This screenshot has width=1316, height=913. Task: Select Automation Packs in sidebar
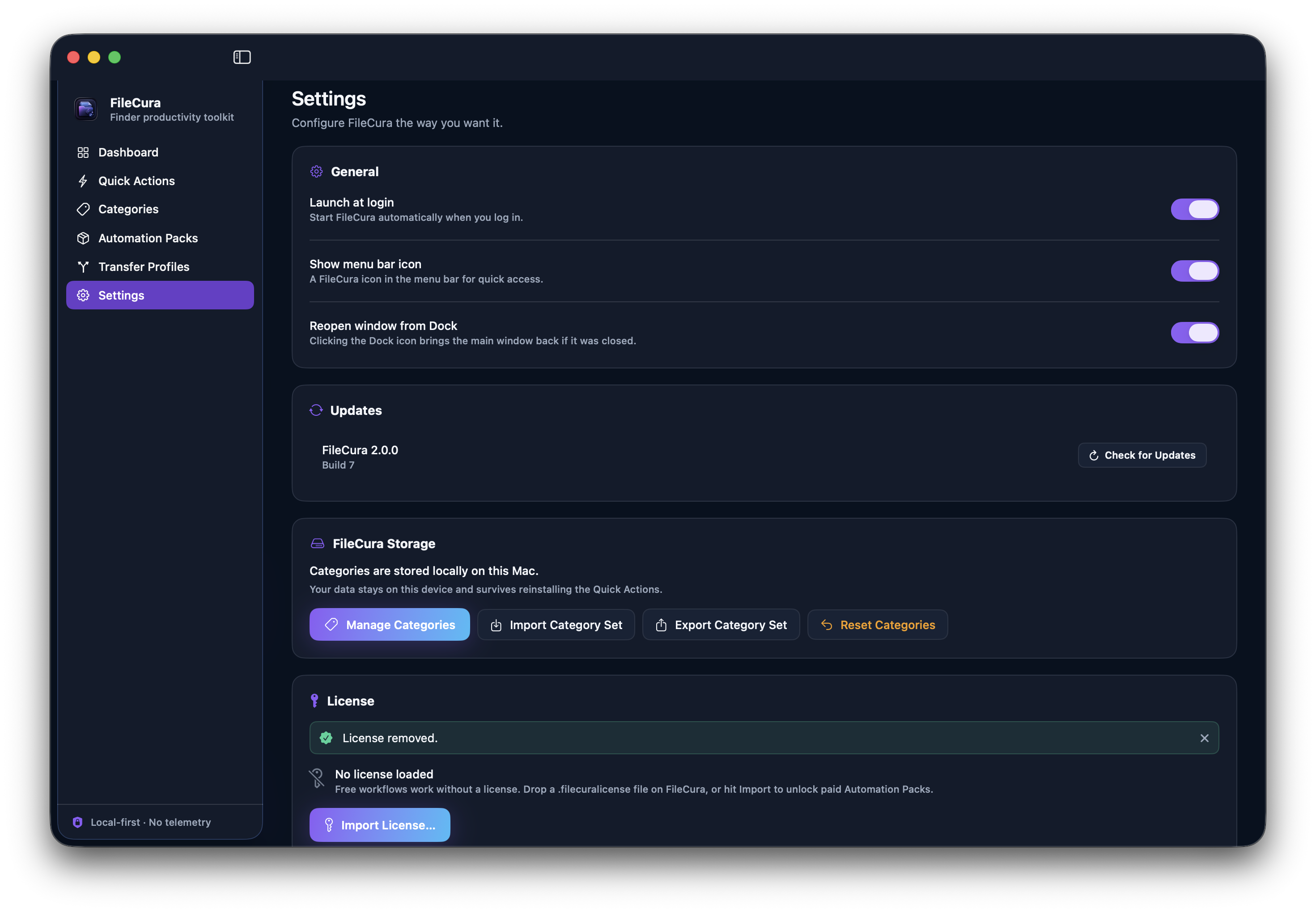(160, 238)
